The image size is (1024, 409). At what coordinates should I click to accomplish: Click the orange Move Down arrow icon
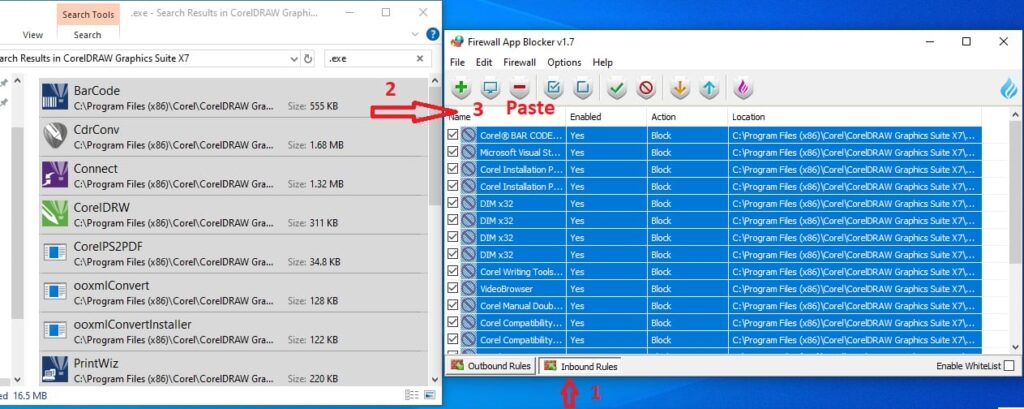[680, 88]
